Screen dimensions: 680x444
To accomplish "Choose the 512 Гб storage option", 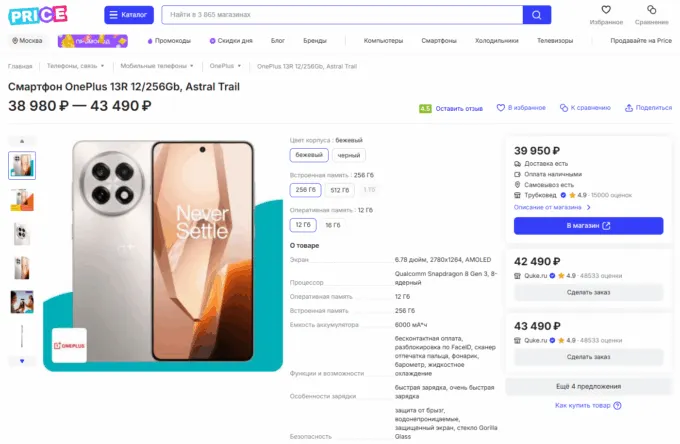I will pyautogui.click(x=339, y=189).
